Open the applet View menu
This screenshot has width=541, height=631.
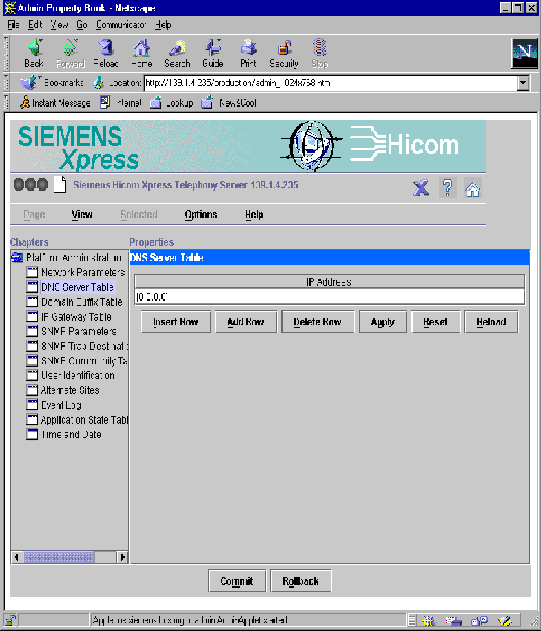click(x=82, y=214)
